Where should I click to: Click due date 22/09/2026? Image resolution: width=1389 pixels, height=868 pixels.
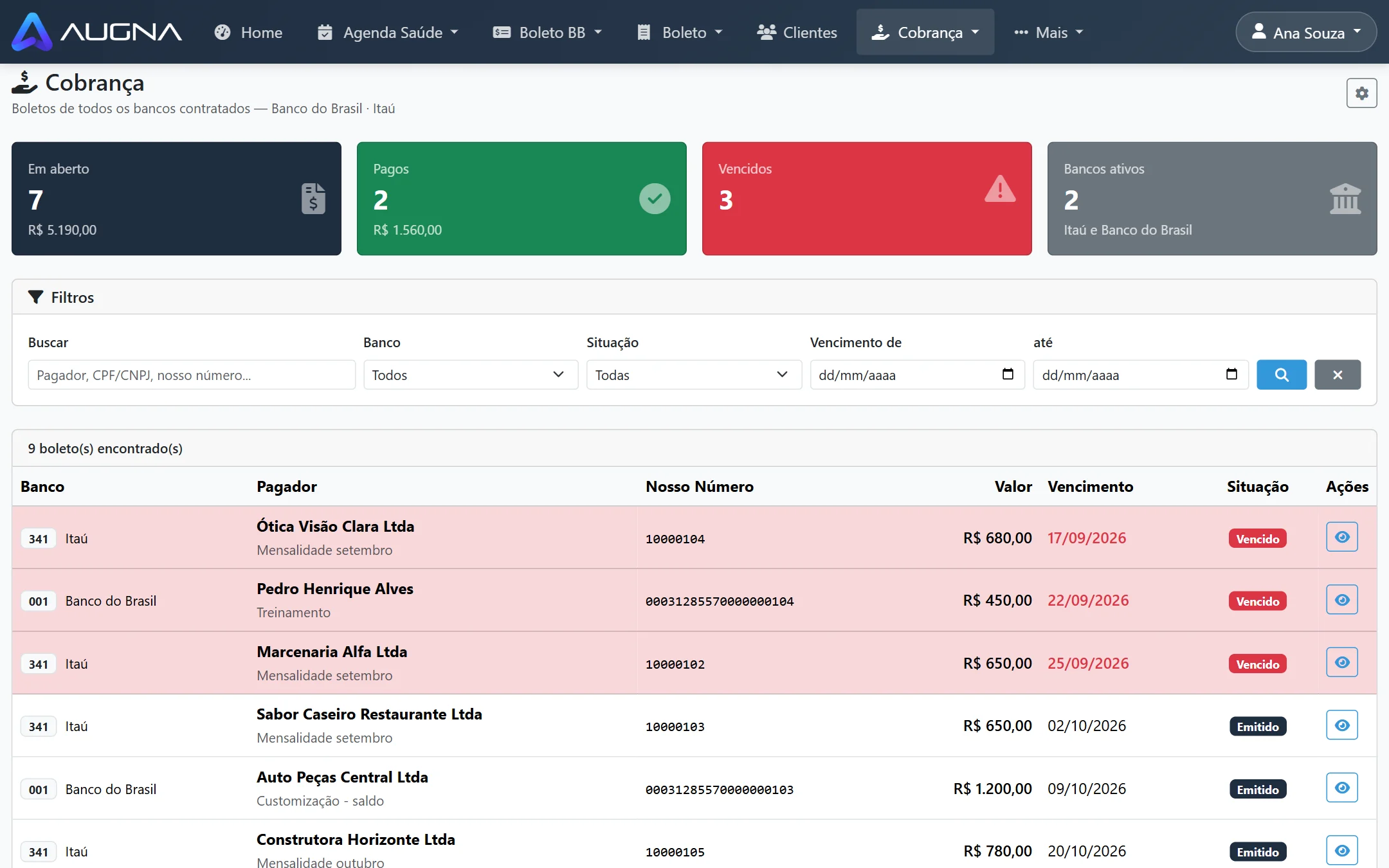point(1088,601)
